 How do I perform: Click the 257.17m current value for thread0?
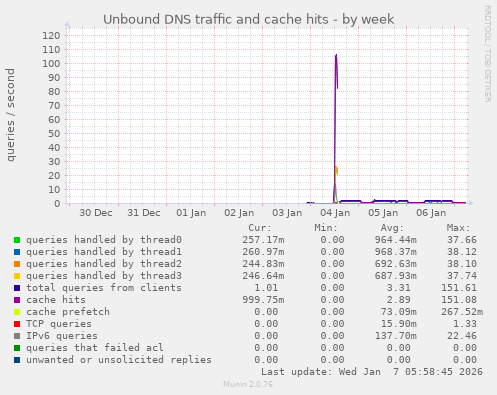(263, 240)
